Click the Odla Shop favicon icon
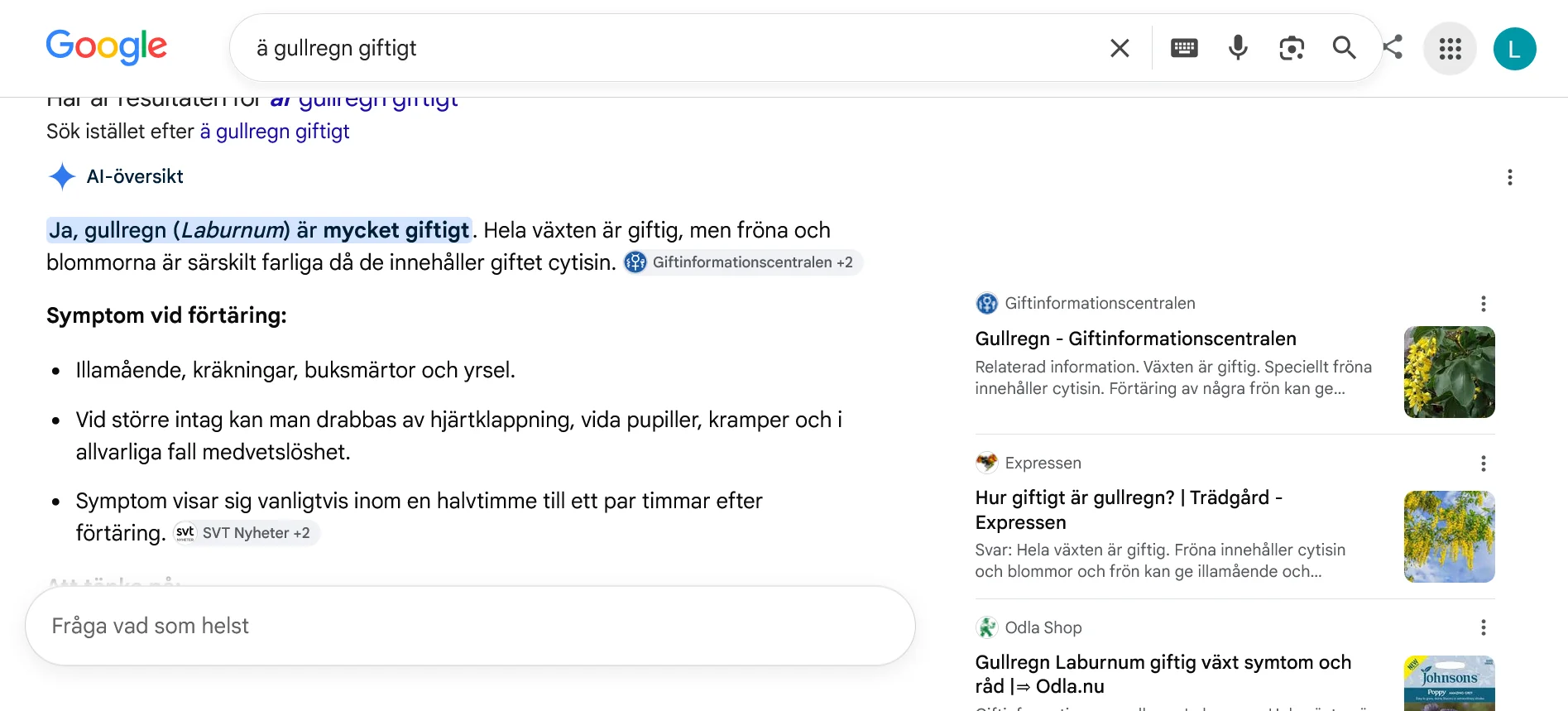The height and width of the screenshot is (711, 1568). [986, 627]
